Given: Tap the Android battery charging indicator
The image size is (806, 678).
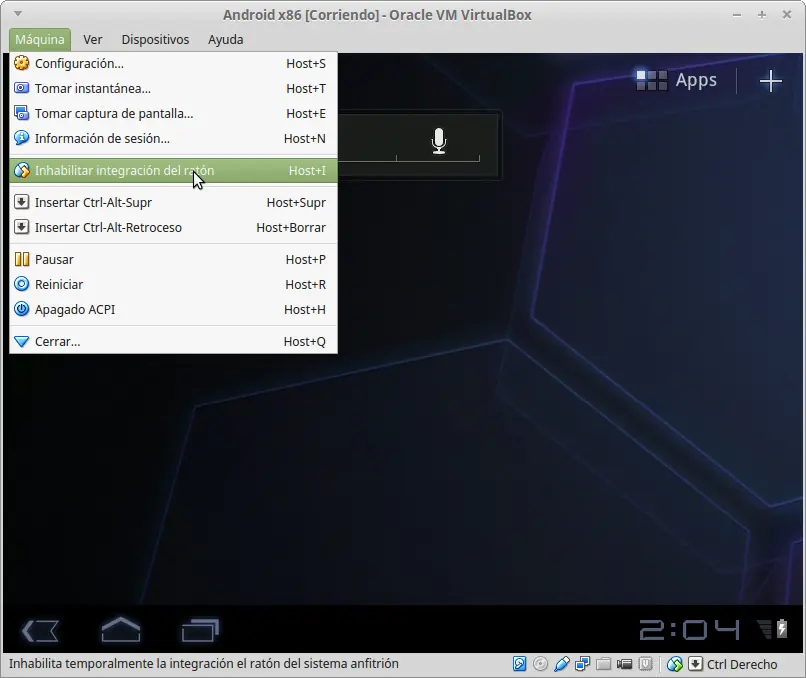Looking at the screenshot, I should coord(782,629).
